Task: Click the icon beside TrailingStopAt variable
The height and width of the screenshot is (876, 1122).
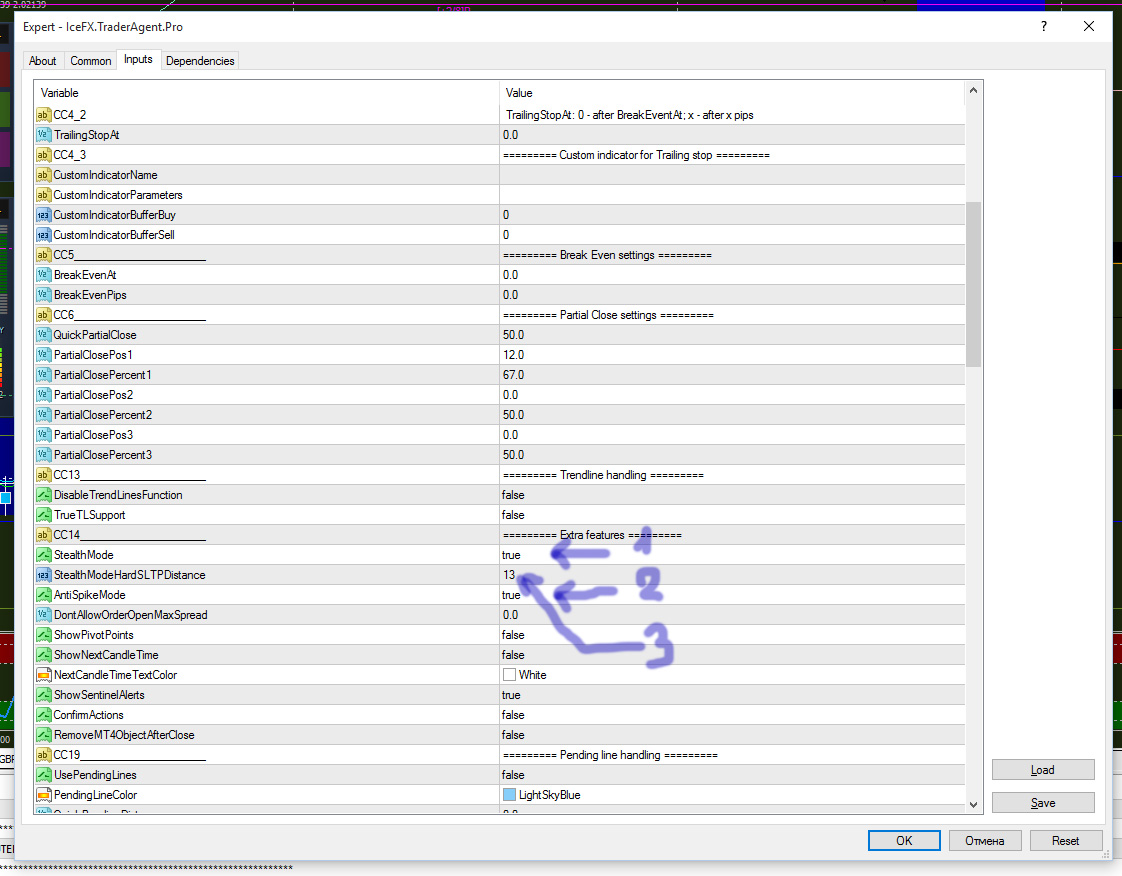Action: (x=44, y=135)
